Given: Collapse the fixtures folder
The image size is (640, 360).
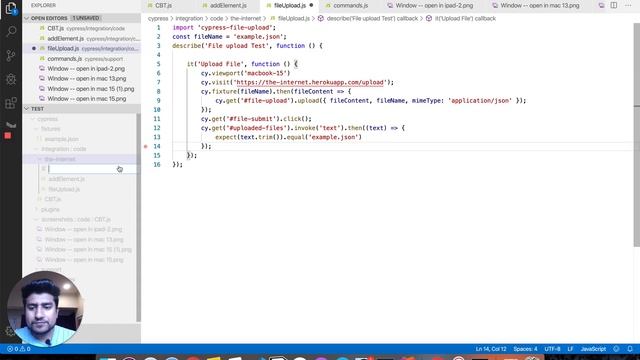Looking at the screenshot, I should tap(36, 129).
